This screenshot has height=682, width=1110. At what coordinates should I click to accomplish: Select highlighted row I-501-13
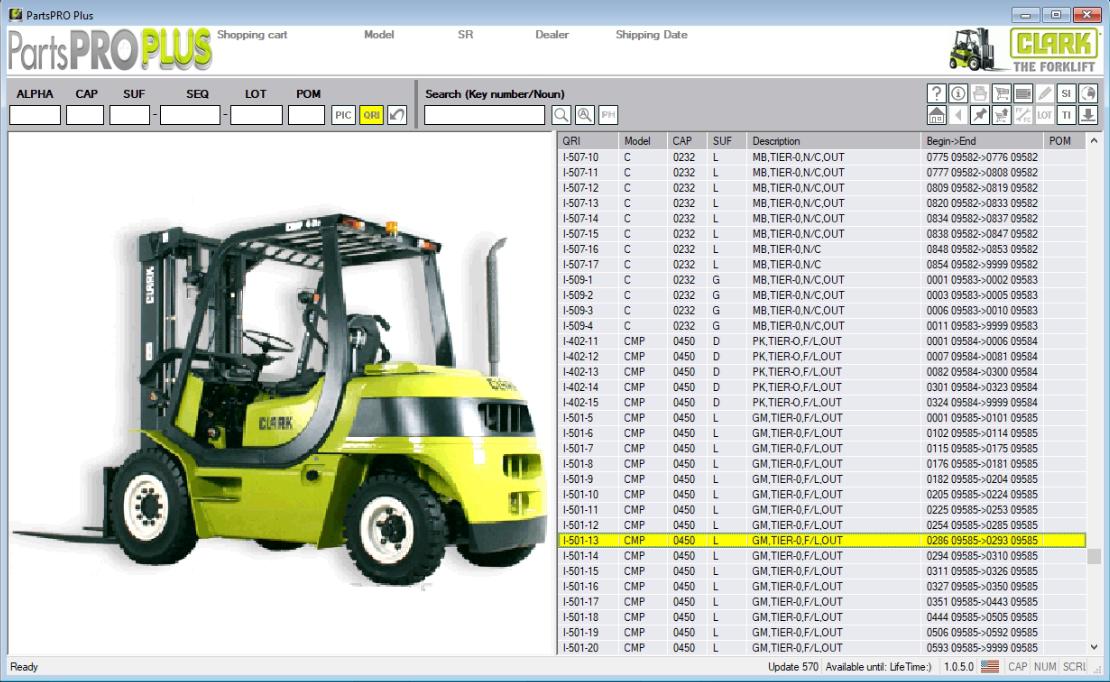click(x=821, y=540)
